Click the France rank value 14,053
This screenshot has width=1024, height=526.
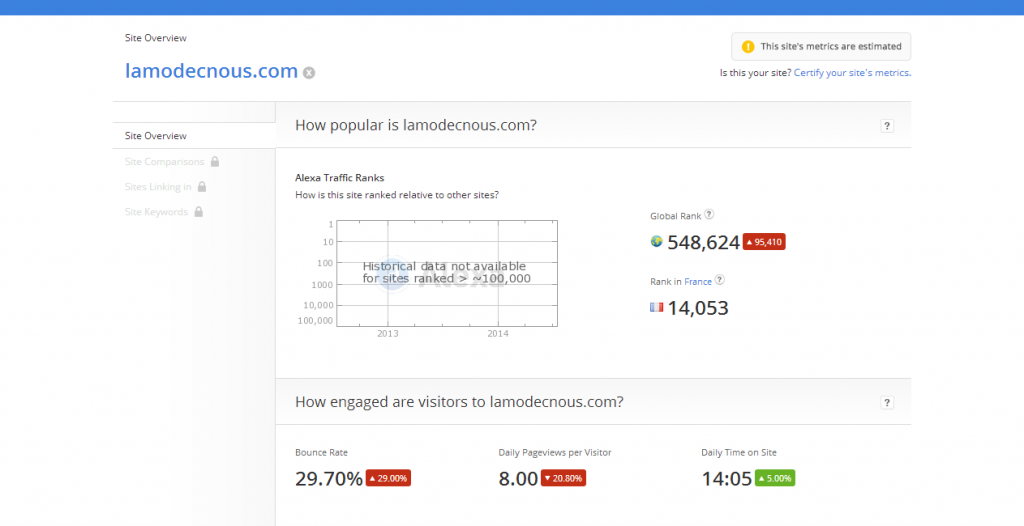(x=697, y=308)
